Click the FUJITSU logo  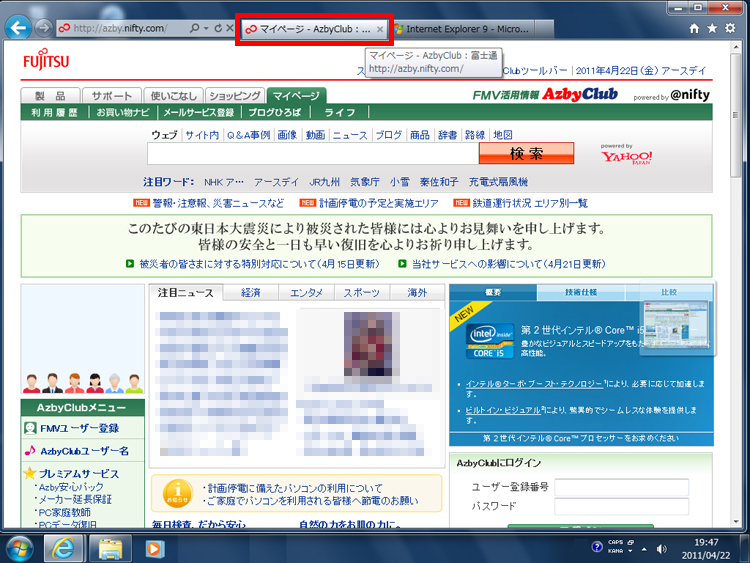click(46, 60)
